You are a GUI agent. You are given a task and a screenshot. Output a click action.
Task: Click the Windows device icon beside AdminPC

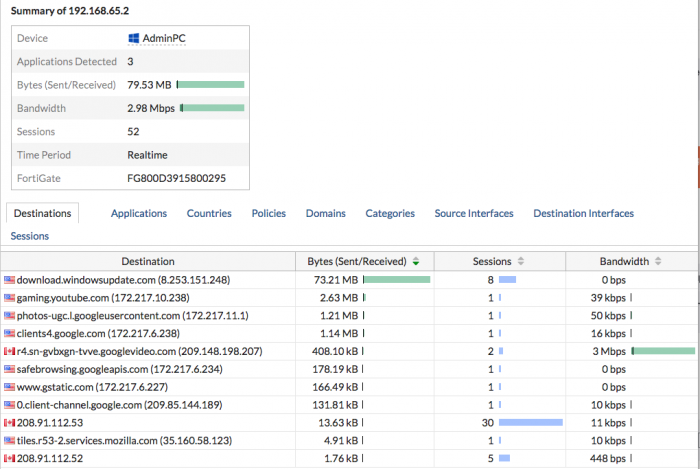133,38
